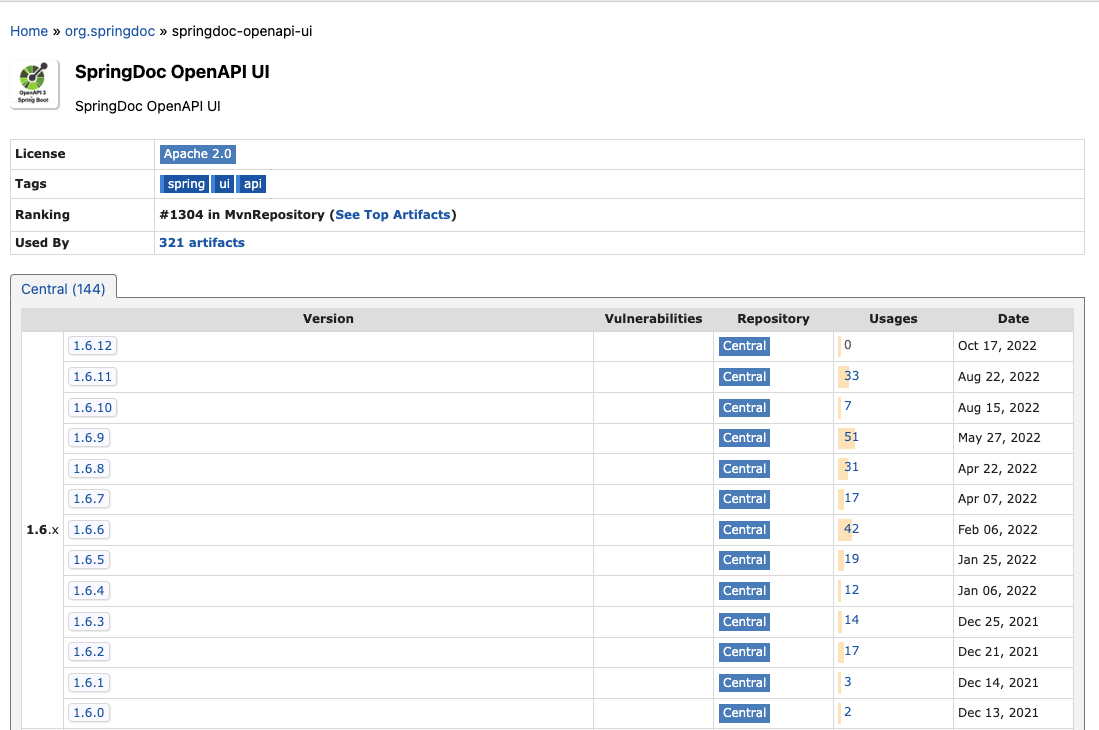Click the Central badge for version 1.6.9
This screenshot has height=730, width=1099.
click(744, 438)
